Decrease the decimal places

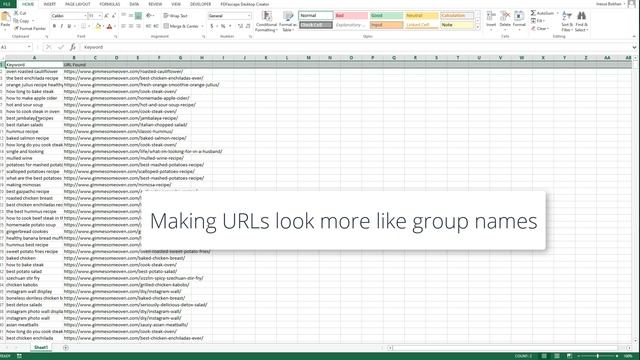point(248,26)
